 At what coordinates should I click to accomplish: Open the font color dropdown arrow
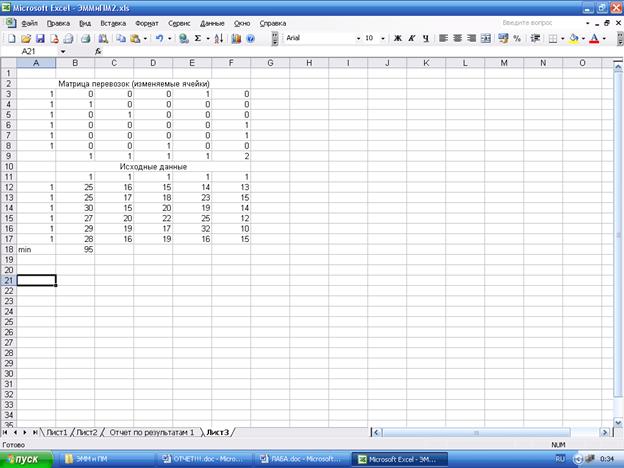pyautogui.click(x=604, y=38)
